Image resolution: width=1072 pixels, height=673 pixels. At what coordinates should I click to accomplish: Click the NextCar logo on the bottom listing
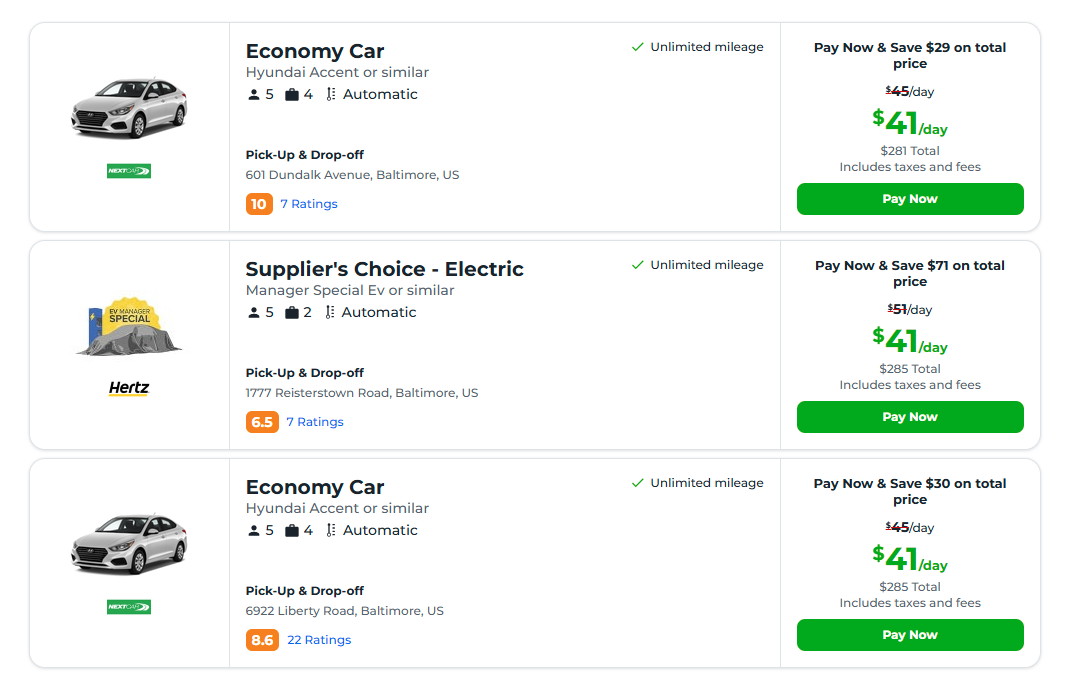pos(128,606)
